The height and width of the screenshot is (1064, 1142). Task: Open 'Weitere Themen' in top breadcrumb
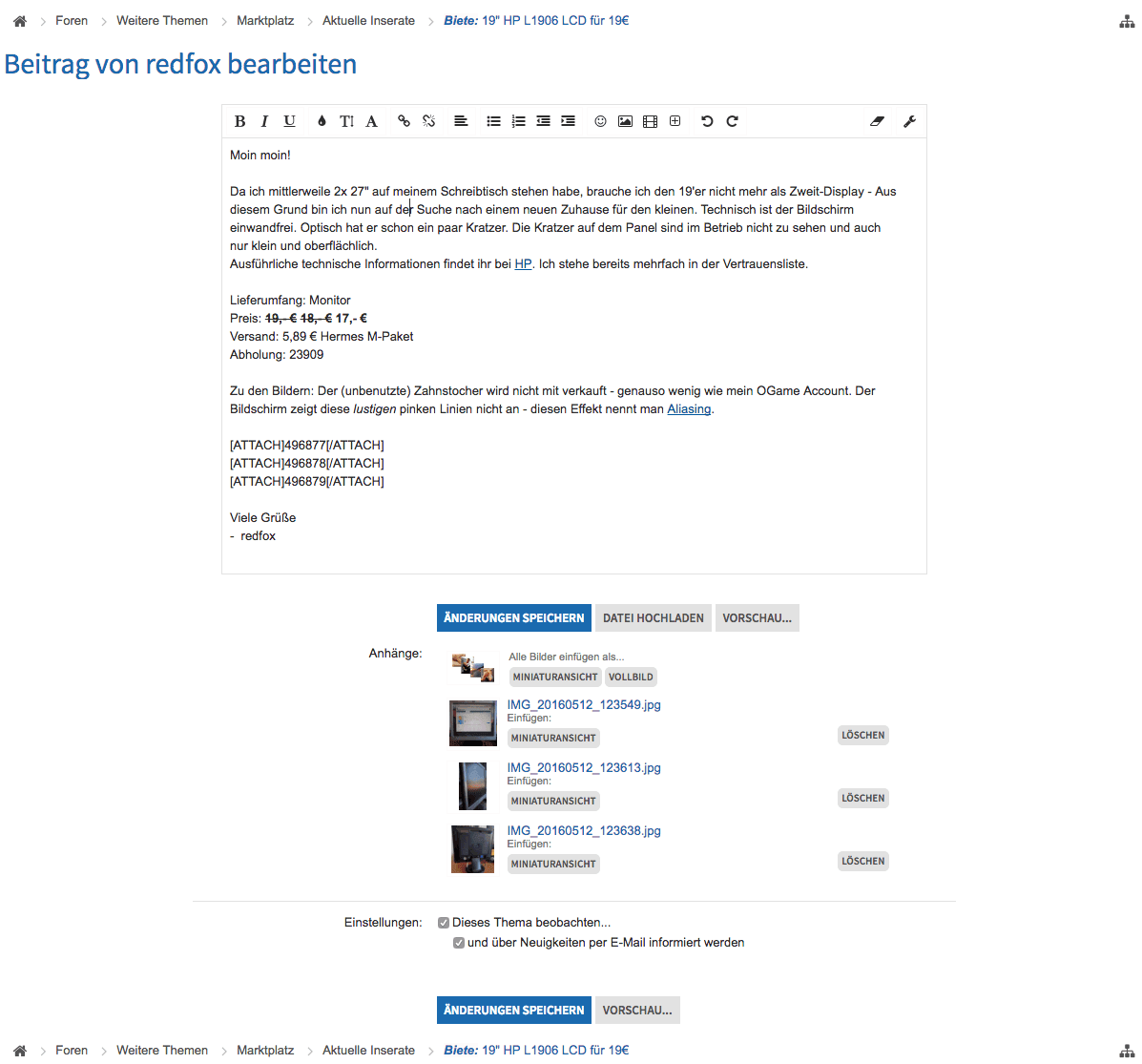click(161, 21)
